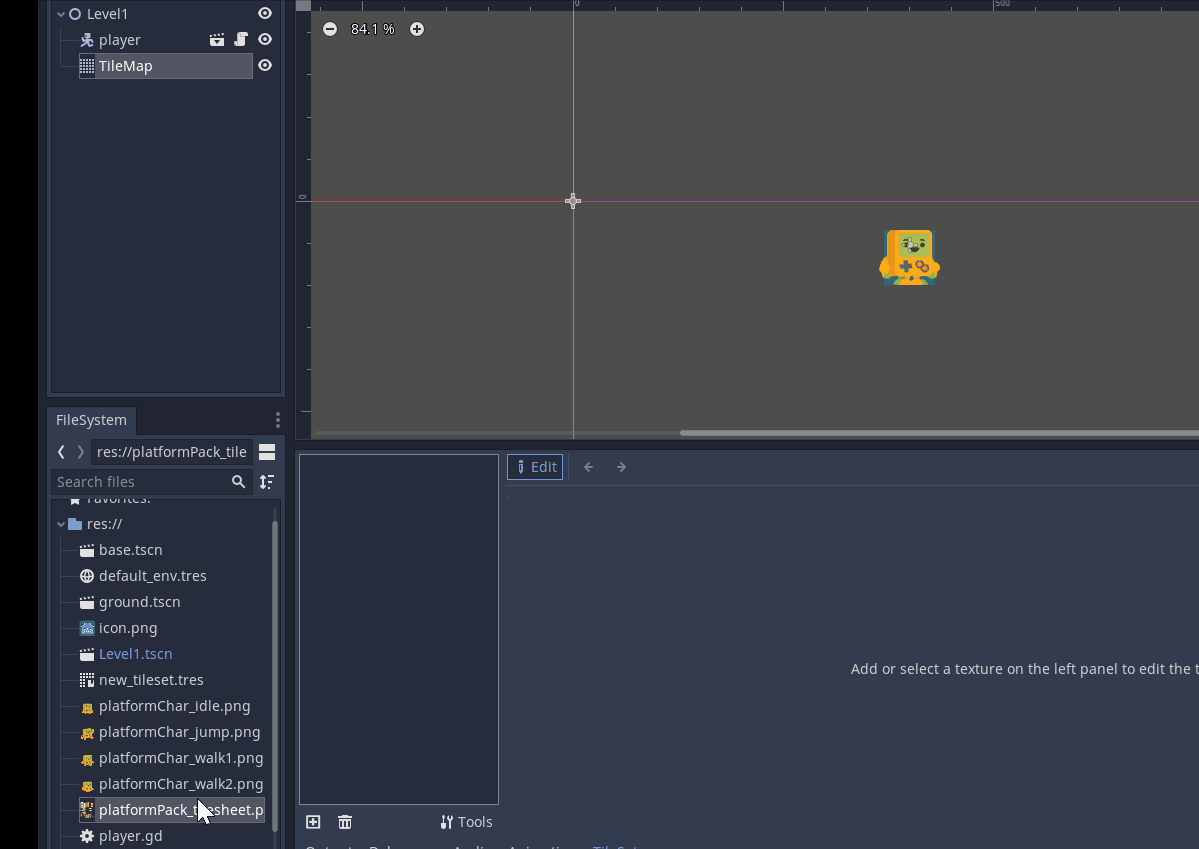Open the script attached to player
The width and height of the screenshot is (1199, 849).
[x=241, y=39]
